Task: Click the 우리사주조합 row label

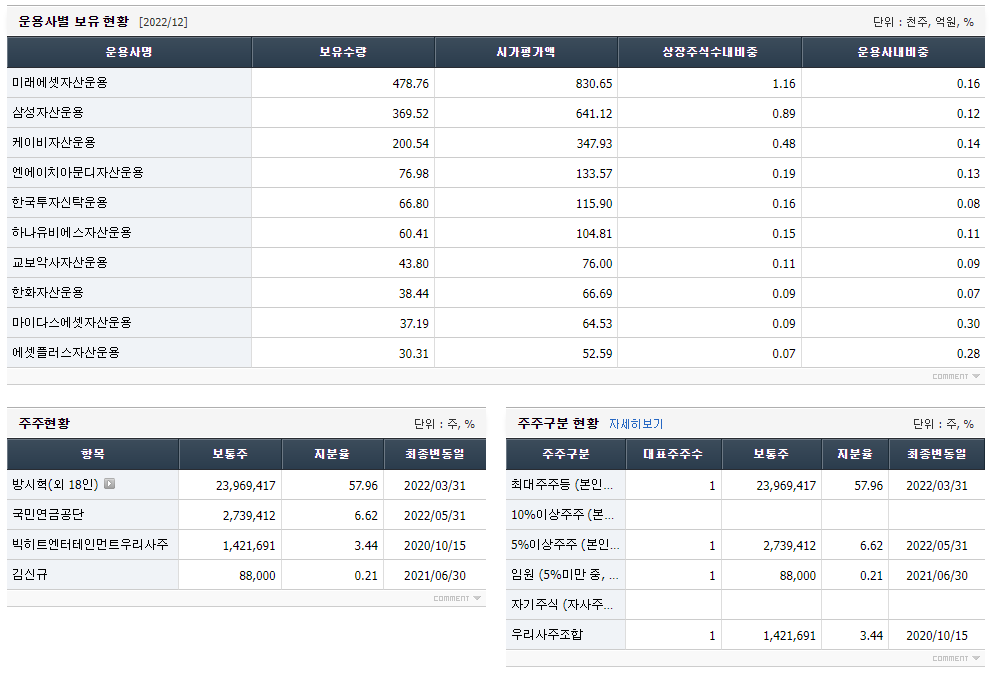Action: pos(547,634)
